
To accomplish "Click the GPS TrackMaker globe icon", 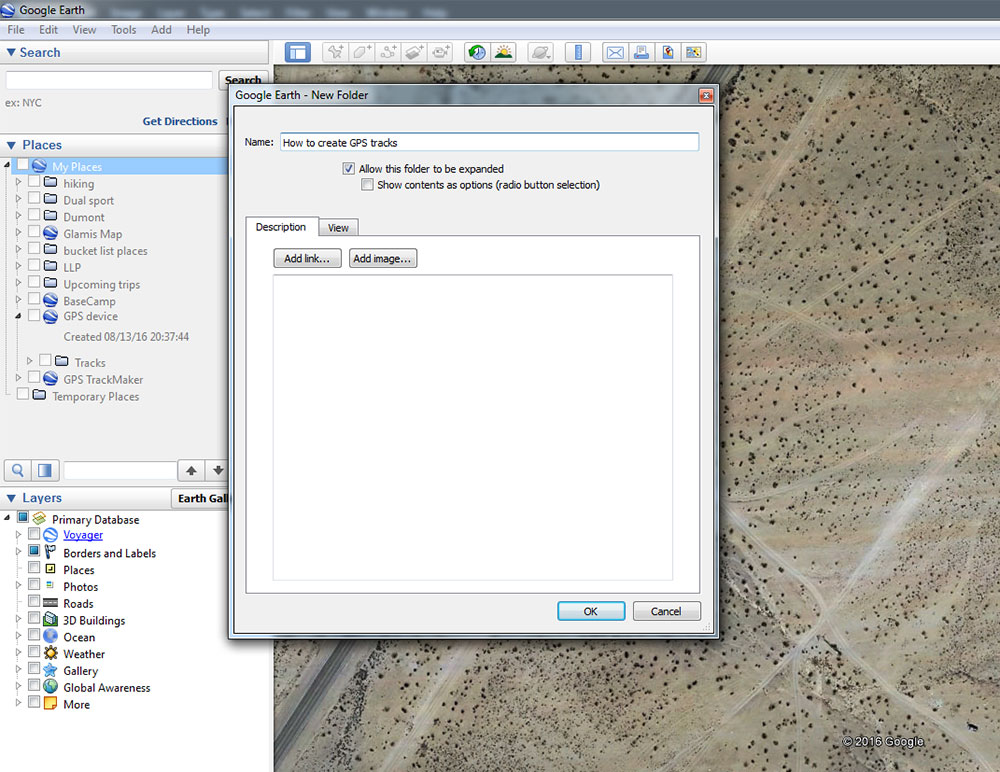I will [x=50, y=378].
